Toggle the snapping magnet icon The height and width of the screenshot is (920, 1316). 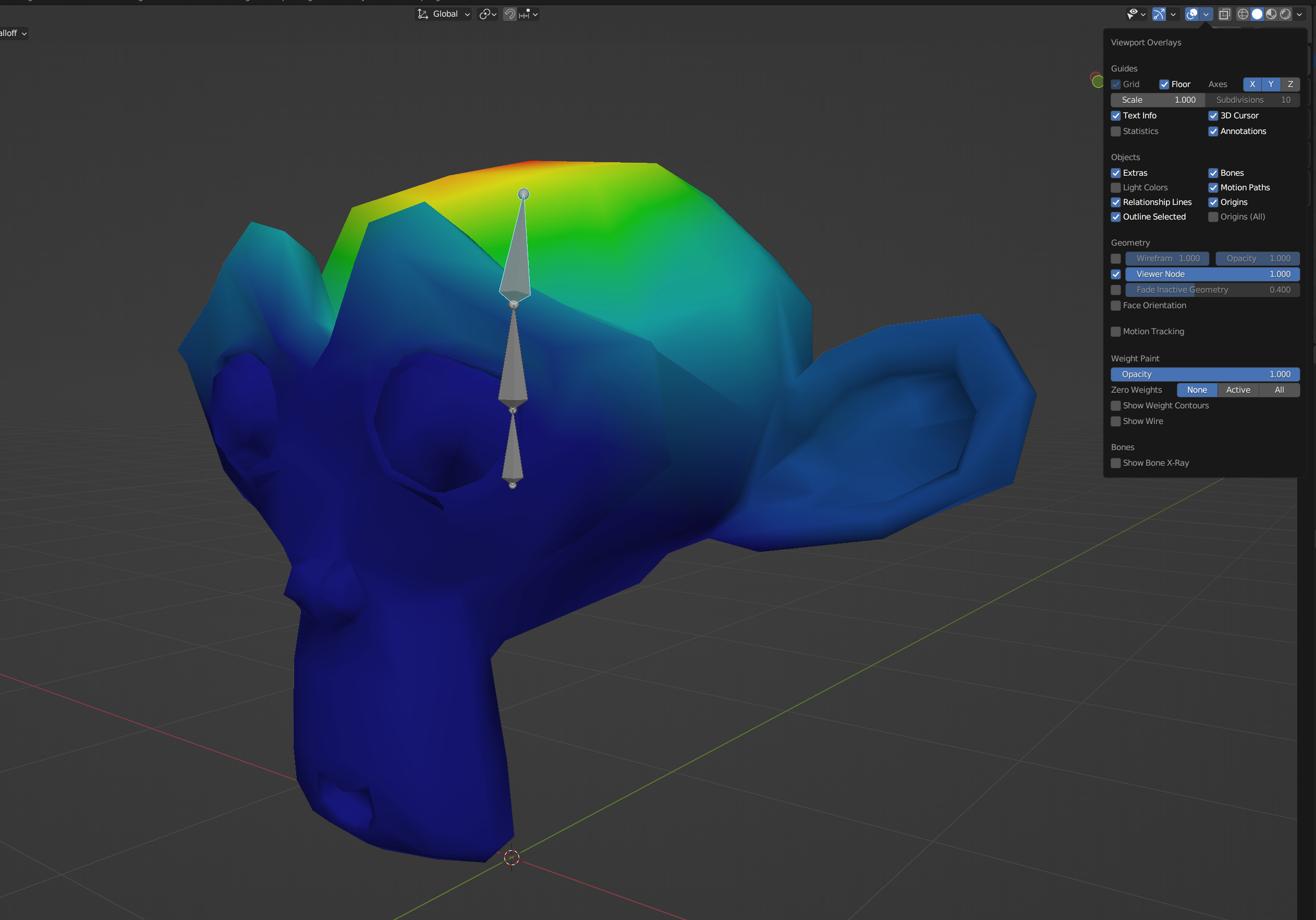pos(509,14)
